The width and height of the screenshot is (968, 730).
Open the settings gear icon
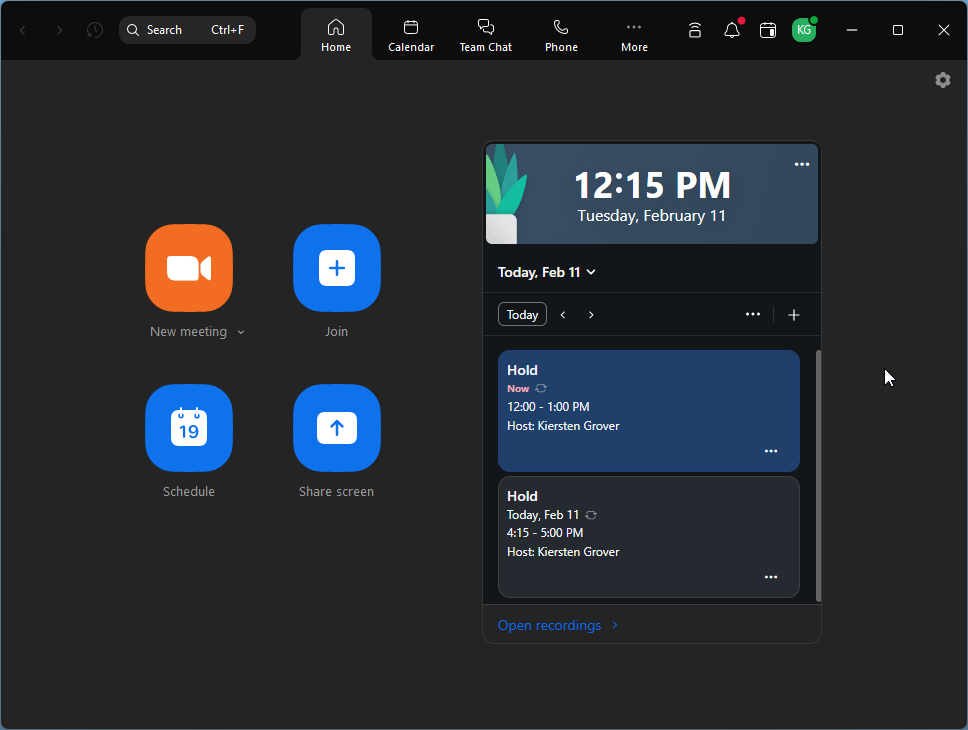click(942, 80)
